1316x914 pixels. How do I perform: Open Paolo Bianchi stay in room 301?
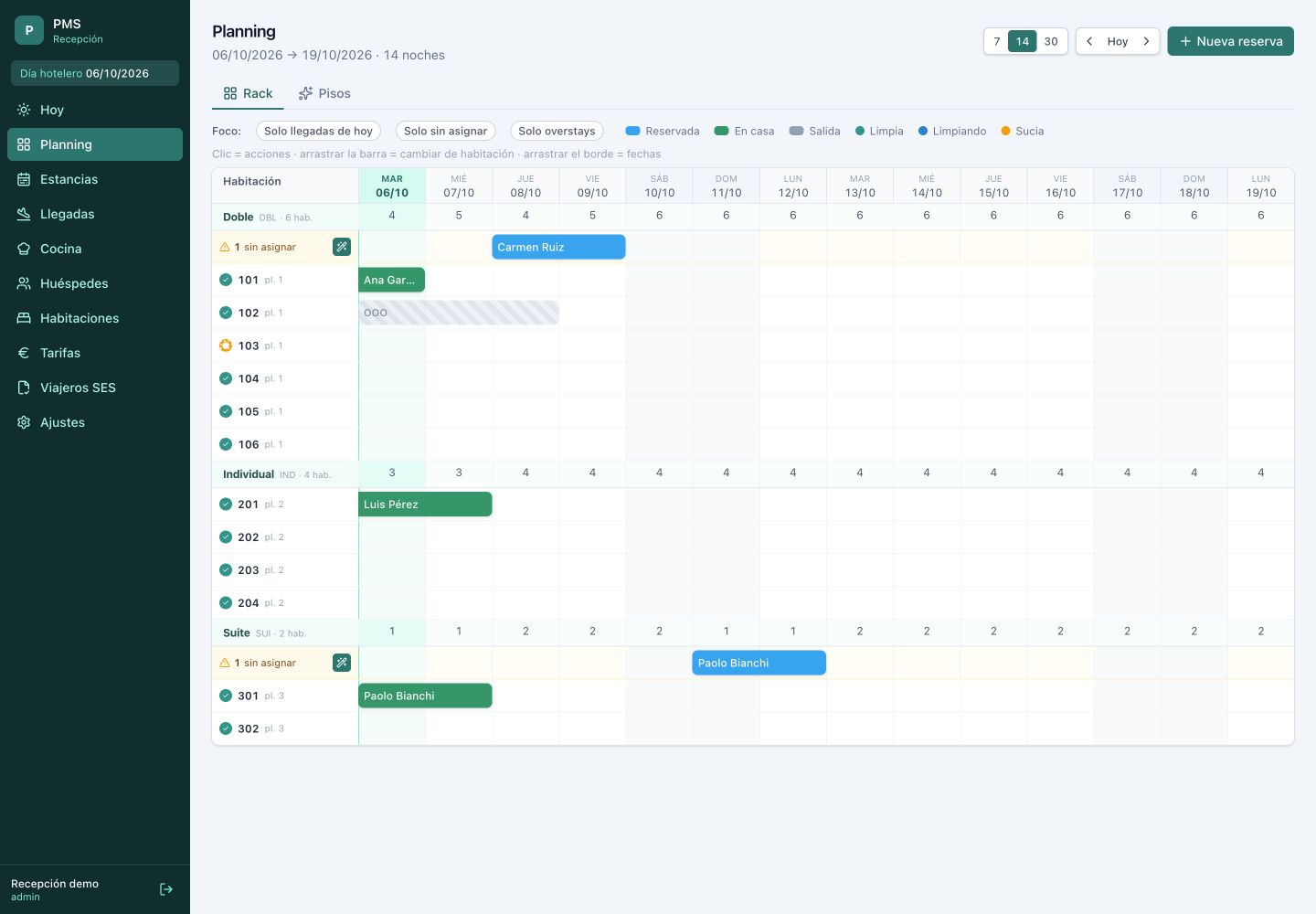(x=425, y=696)
